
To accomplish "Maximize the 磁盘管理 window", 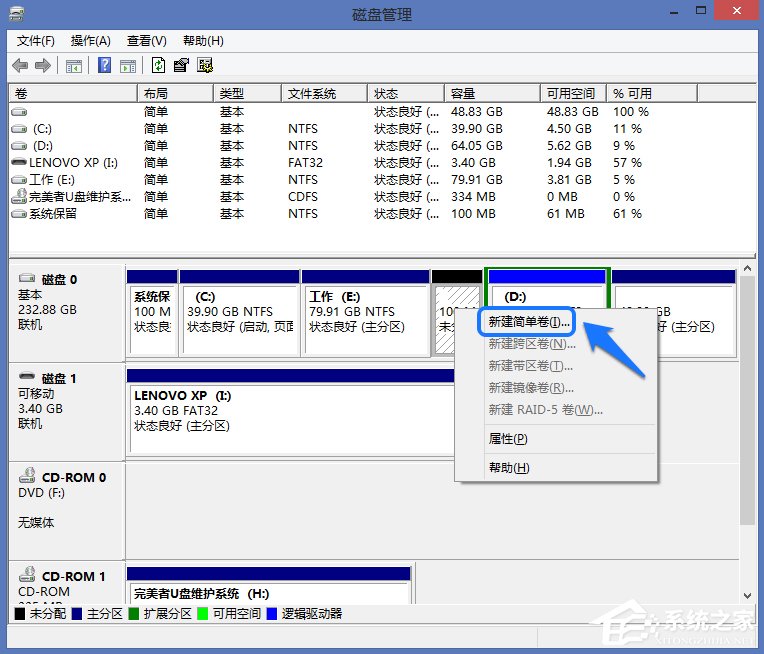I will pos(701,11).
